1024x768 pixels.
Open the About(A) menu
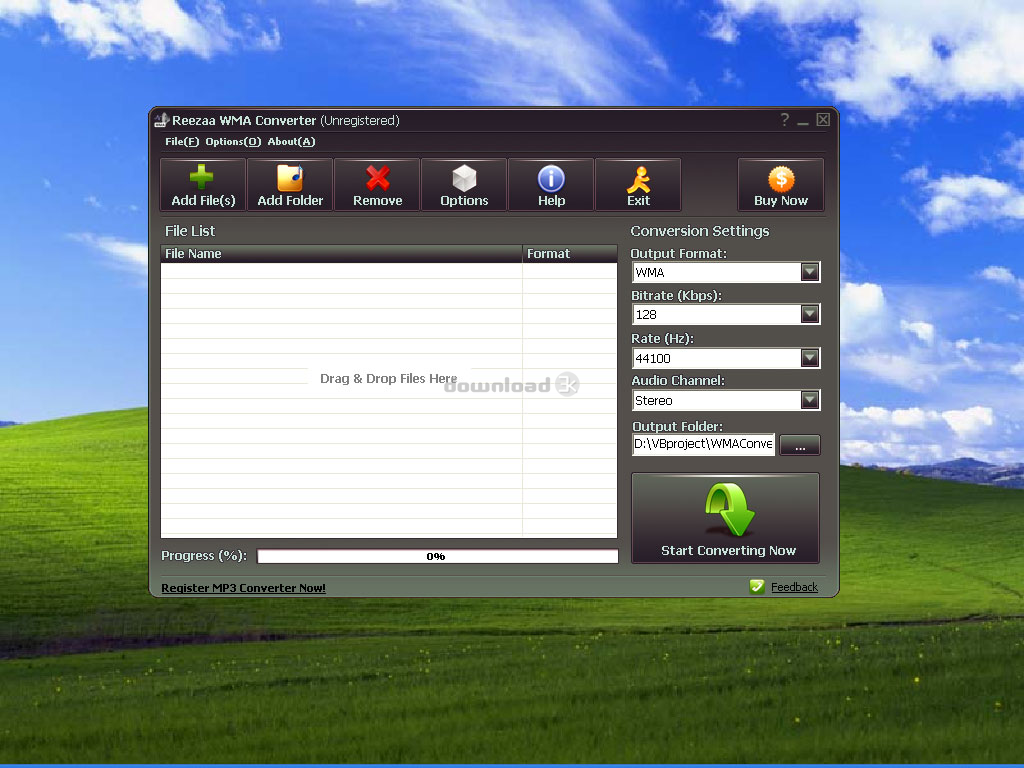291,142
